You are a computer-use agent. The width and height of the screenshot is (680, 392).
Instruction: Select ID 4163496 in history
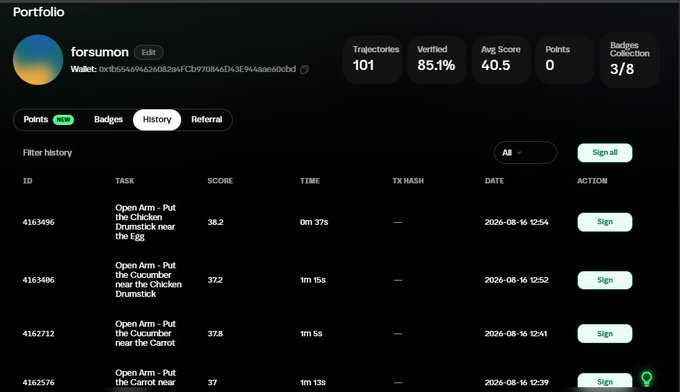39,222
